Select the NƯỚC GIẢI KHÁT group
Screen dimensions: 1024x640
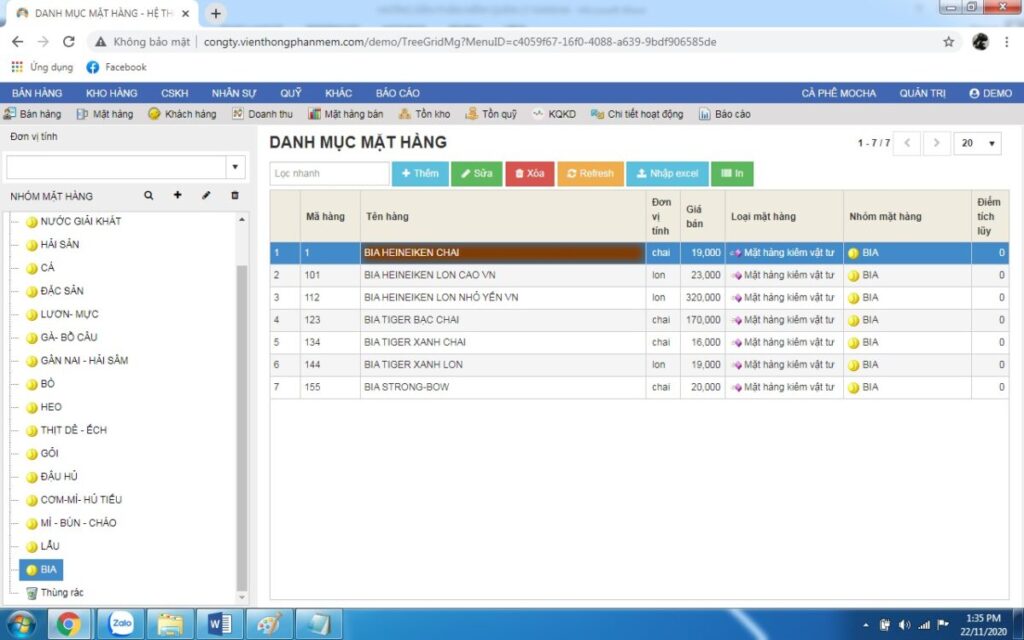click(80, 221)
